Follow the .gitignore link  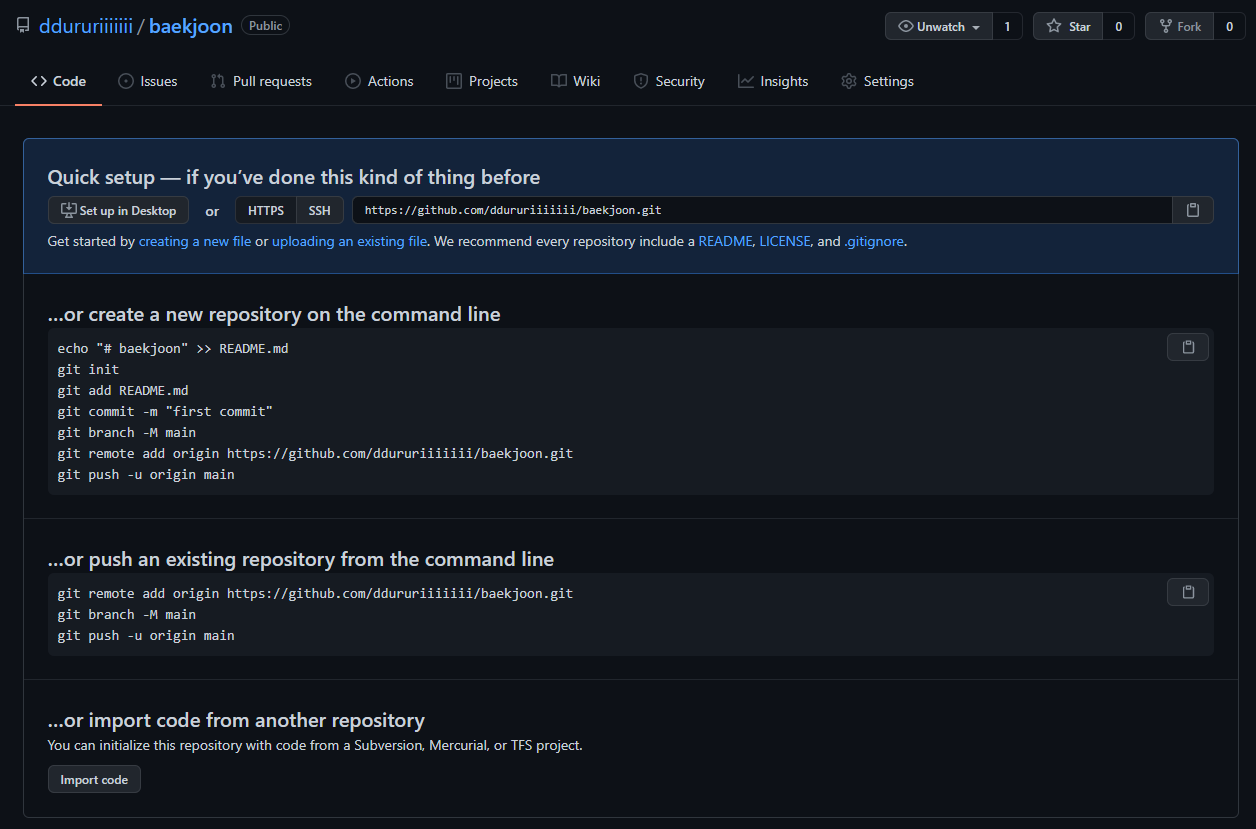click(875, 241)
